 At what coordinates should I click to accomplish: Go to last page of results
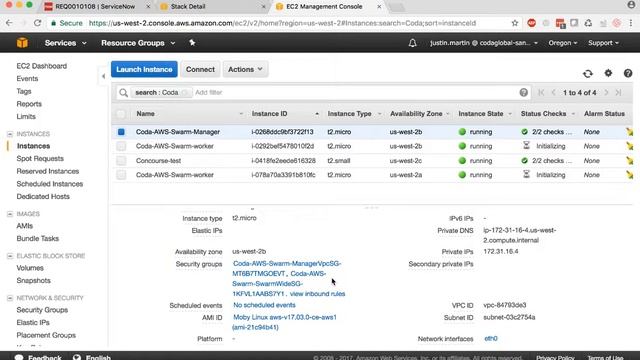point(618,93)
